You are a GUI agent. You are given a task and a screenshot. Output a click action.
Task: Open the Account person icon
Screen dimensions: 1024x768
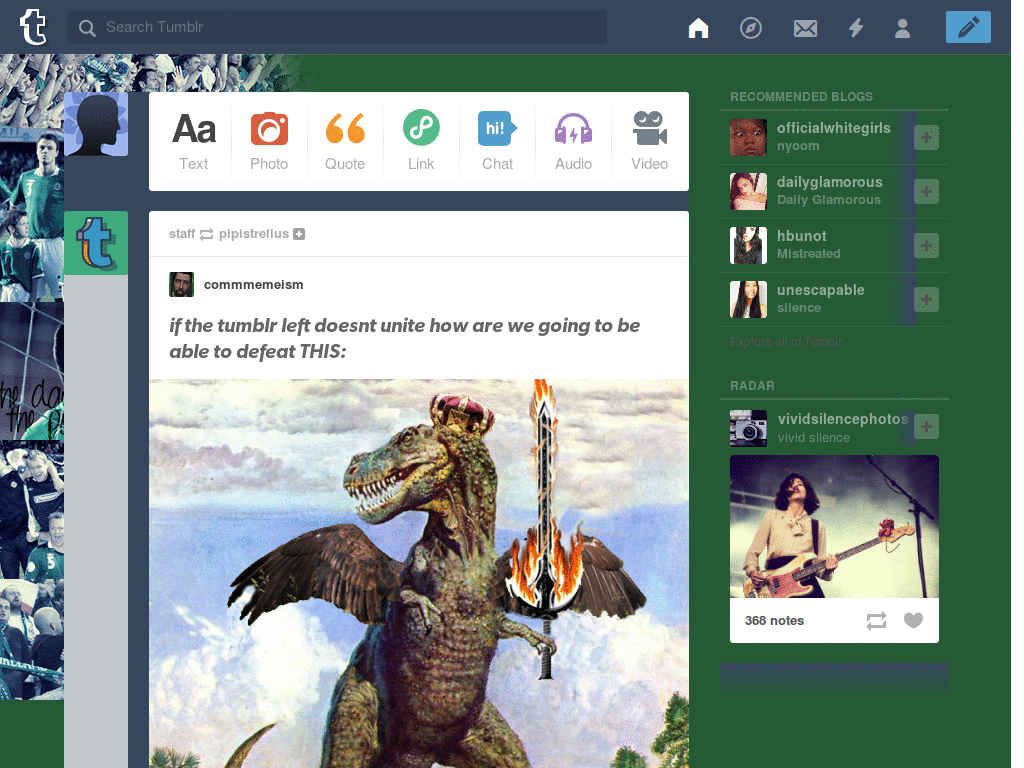point(902,28)
